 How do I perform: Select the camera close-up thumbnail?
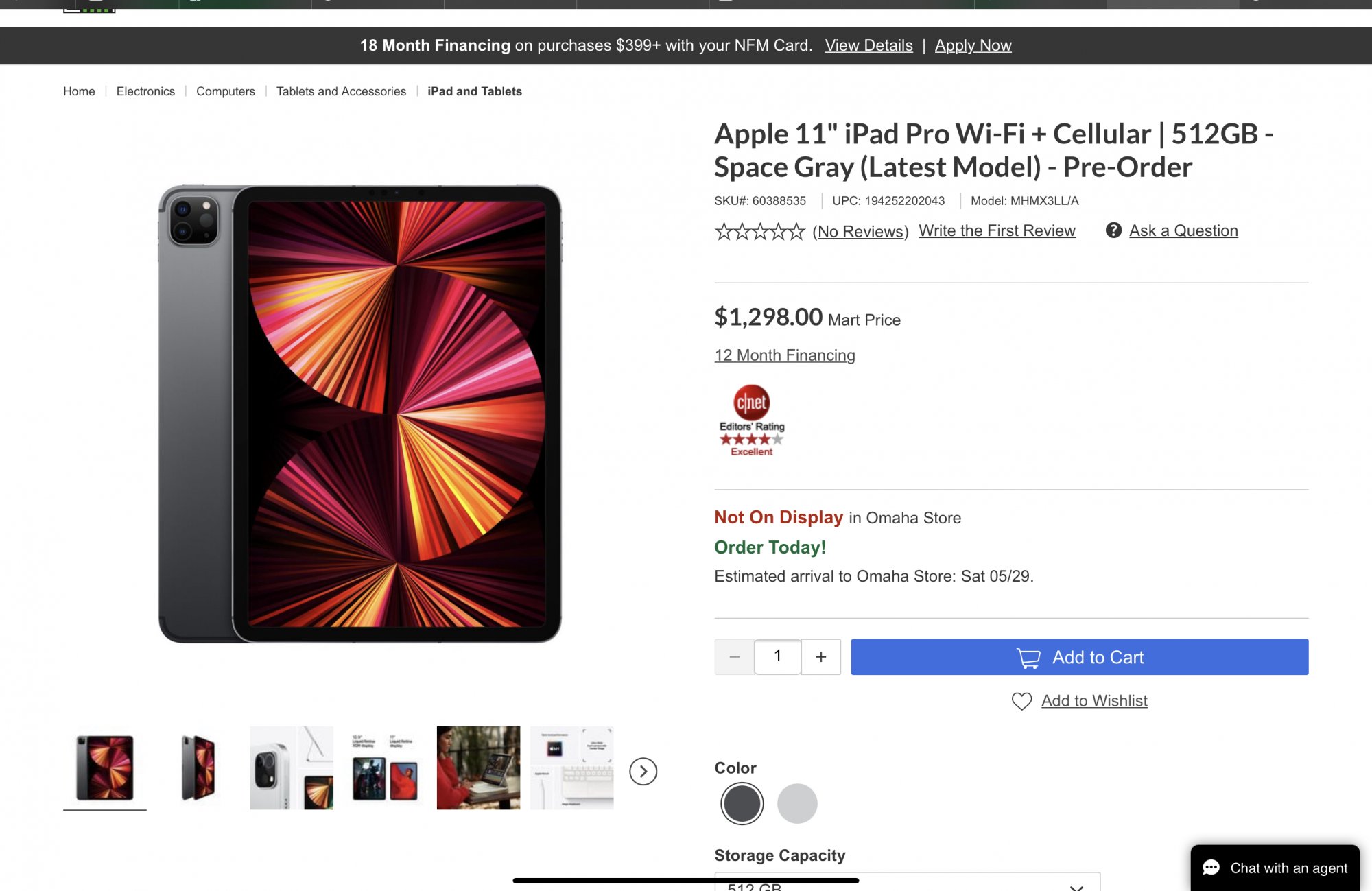(291, 768)
